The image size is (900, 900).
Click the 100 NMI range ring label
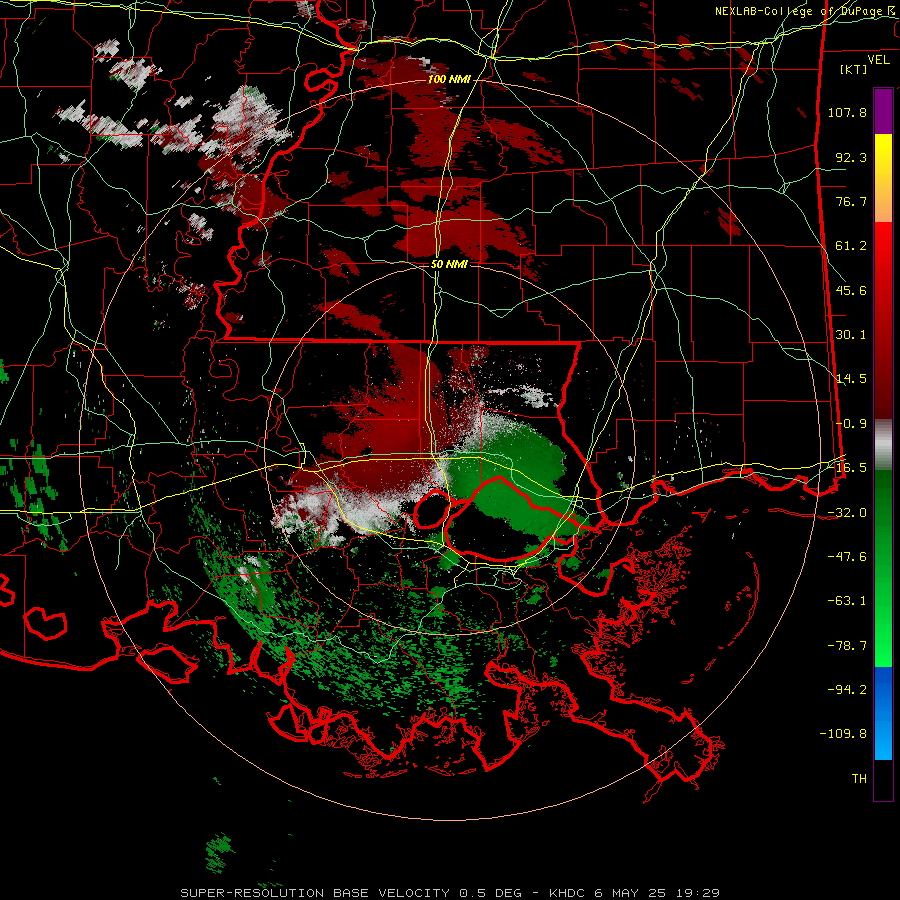449,79
